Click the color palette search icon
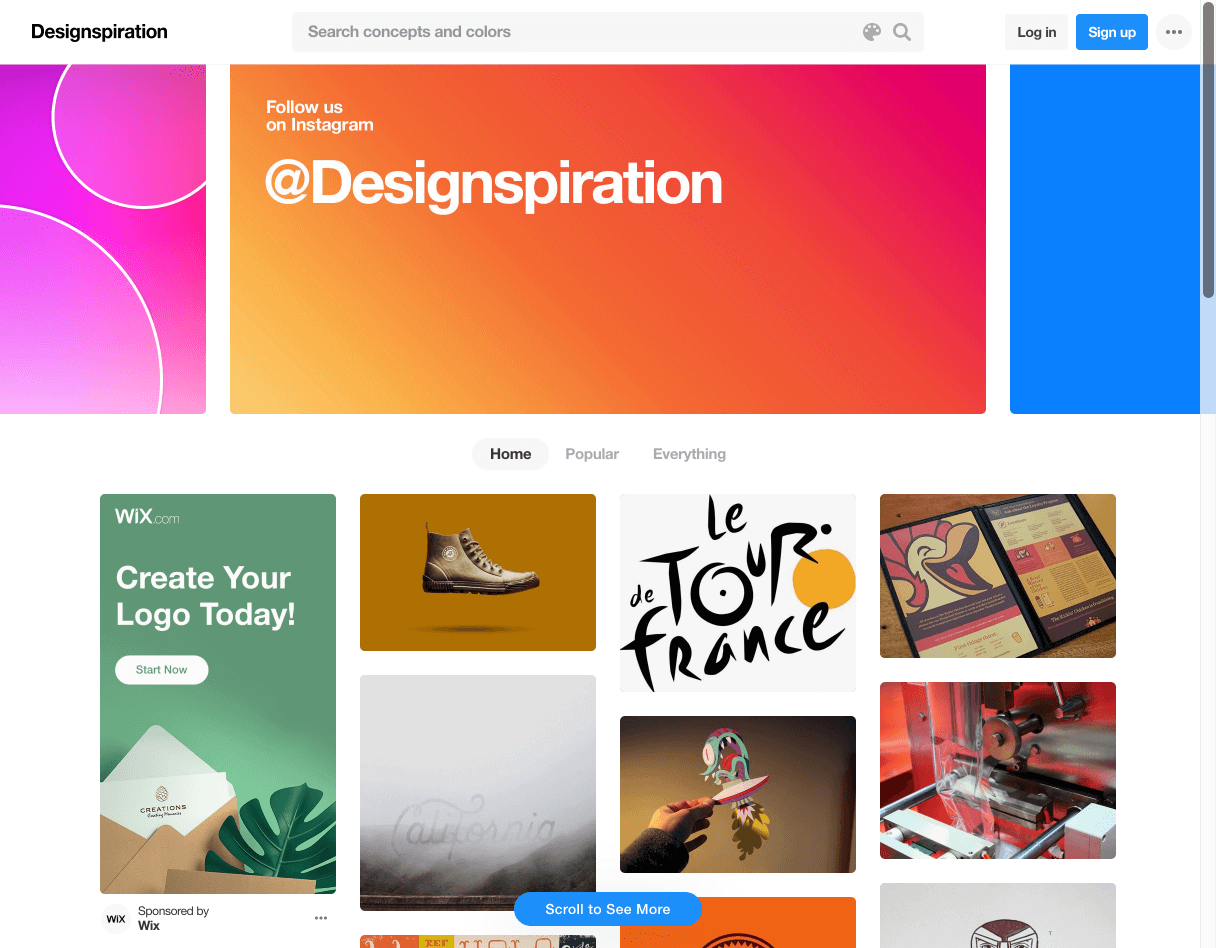Viewport: 1216px width, 948px height. [872, 32]
